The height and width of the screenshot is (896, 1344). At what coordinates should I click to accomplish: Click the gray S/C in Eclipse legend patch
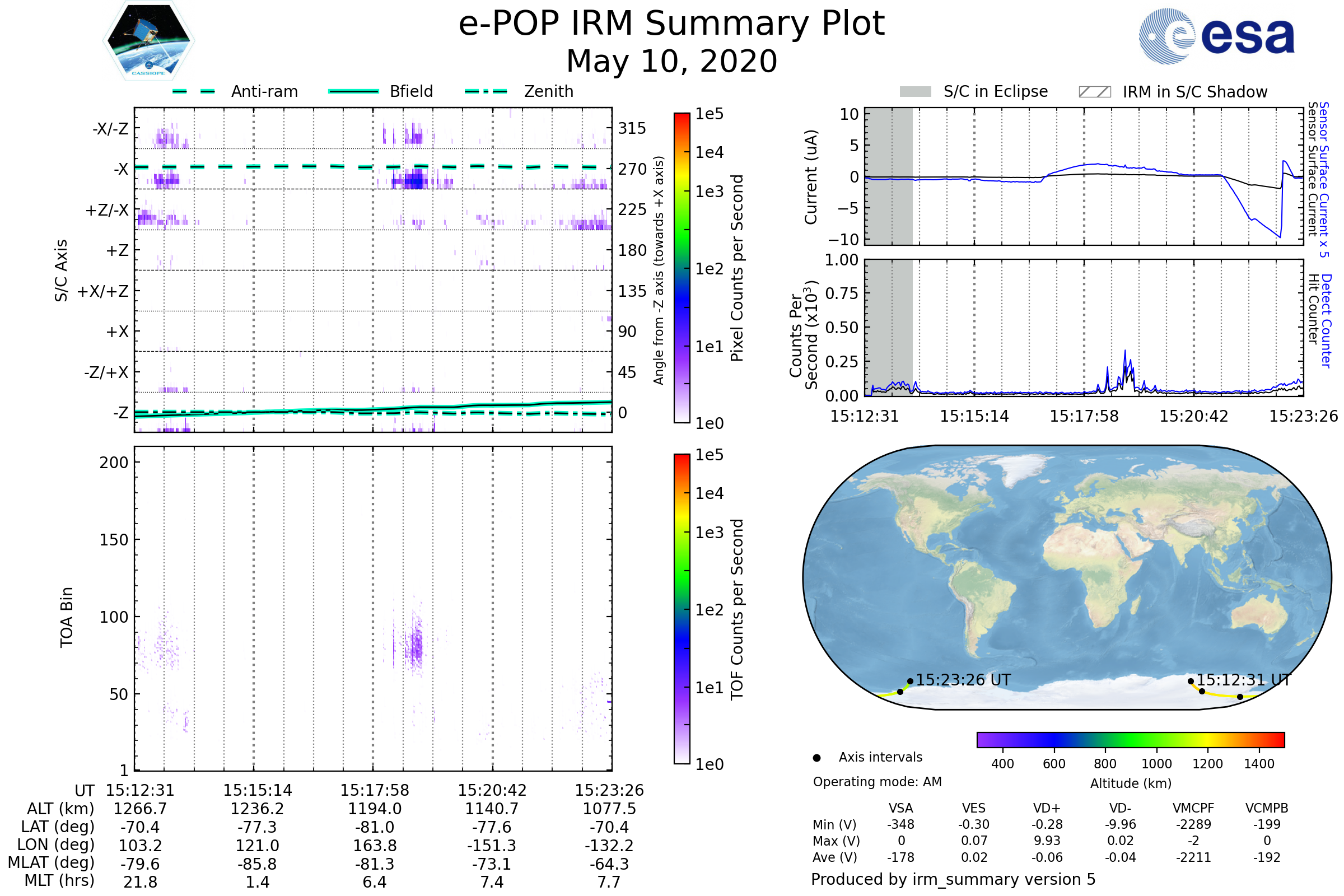[915, 92]
